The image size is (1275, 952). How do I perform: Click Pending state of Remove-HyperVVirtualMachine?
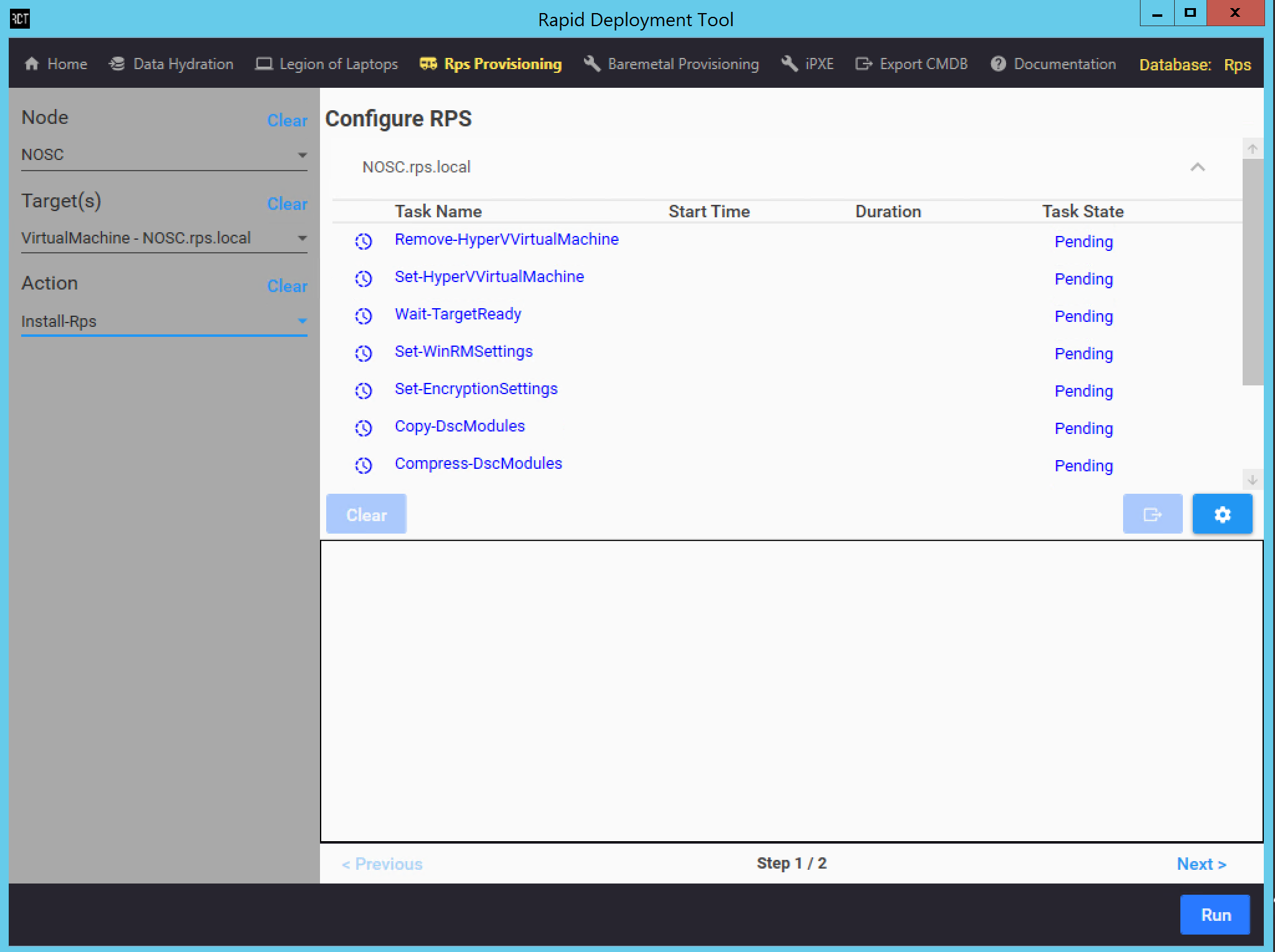coord(1083,242)
